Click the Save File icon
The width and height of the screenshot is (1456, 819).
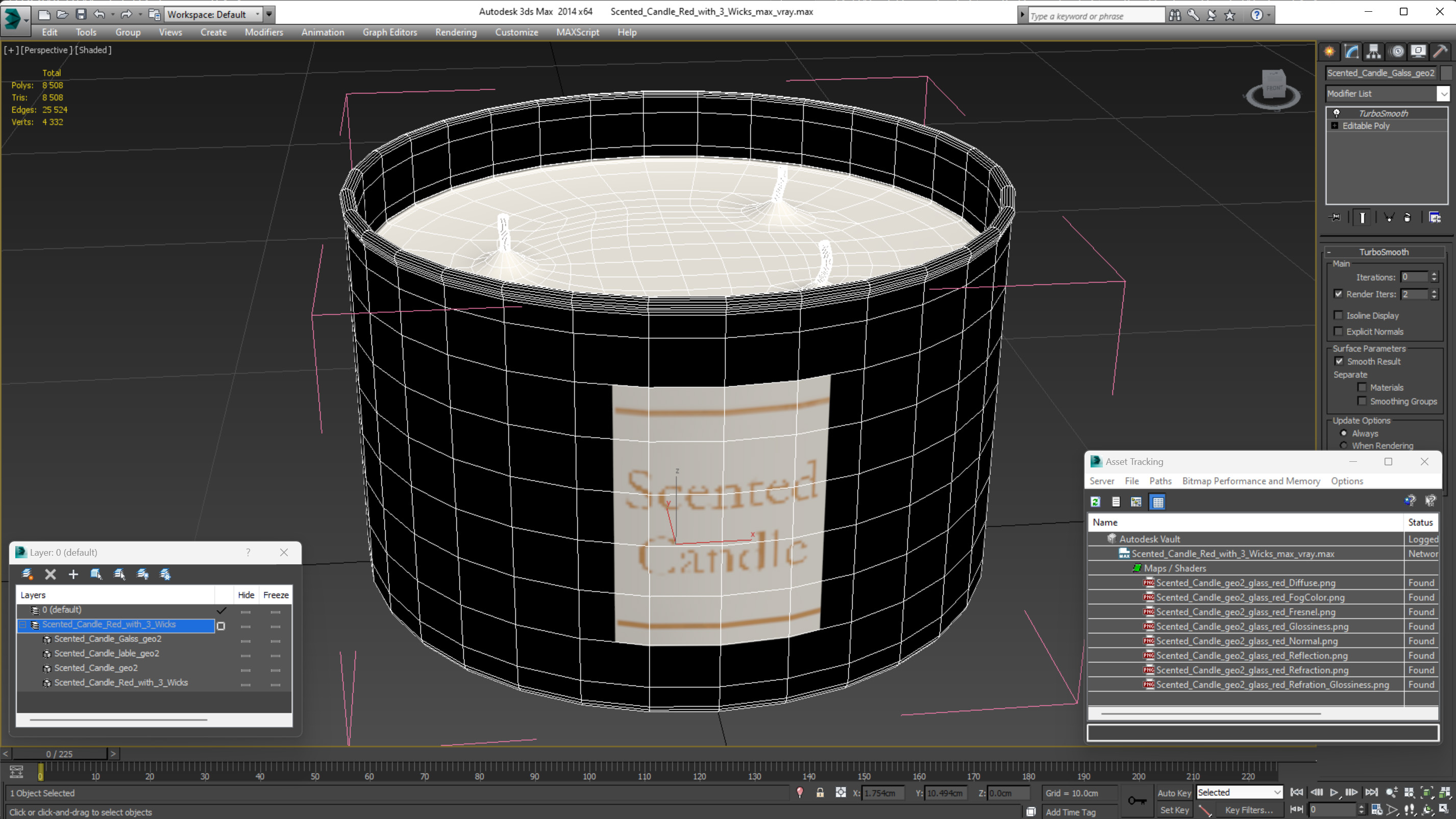click(x=81, y=14)
